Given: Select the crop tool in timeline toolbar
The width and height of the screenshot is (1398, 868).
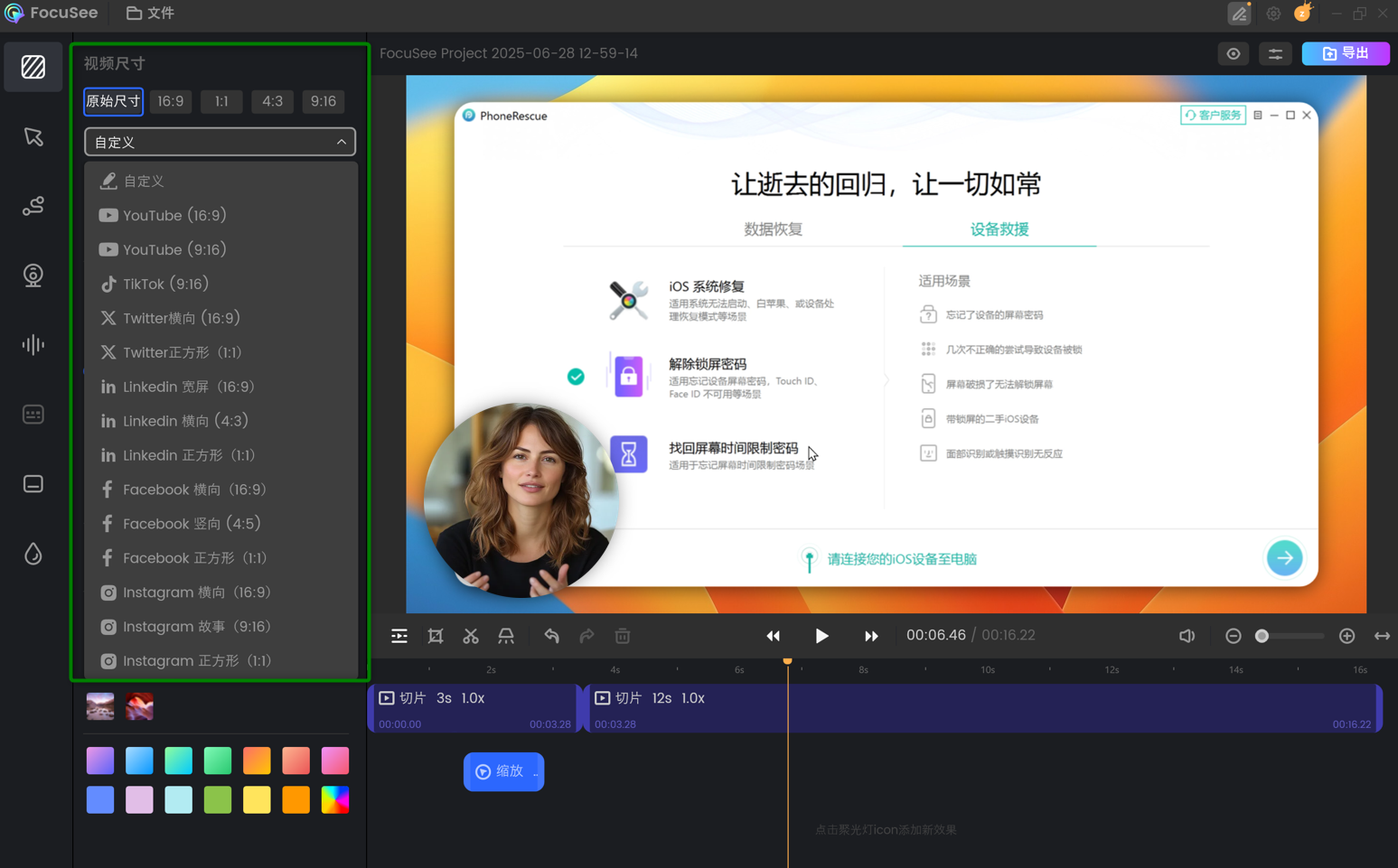Looking at the screenshot, I should [x=436, y=636].
